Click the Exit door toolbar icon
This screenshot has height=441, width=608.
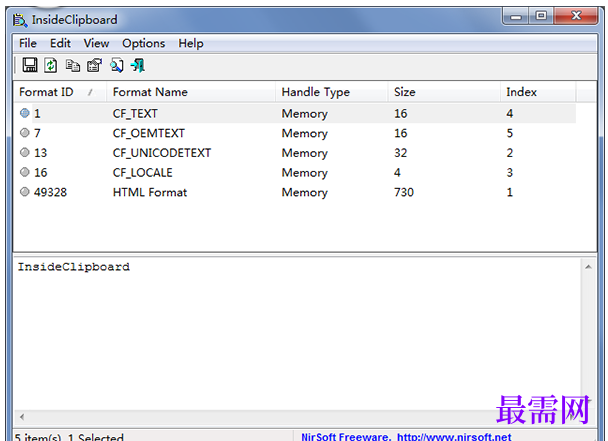[138, 65]
